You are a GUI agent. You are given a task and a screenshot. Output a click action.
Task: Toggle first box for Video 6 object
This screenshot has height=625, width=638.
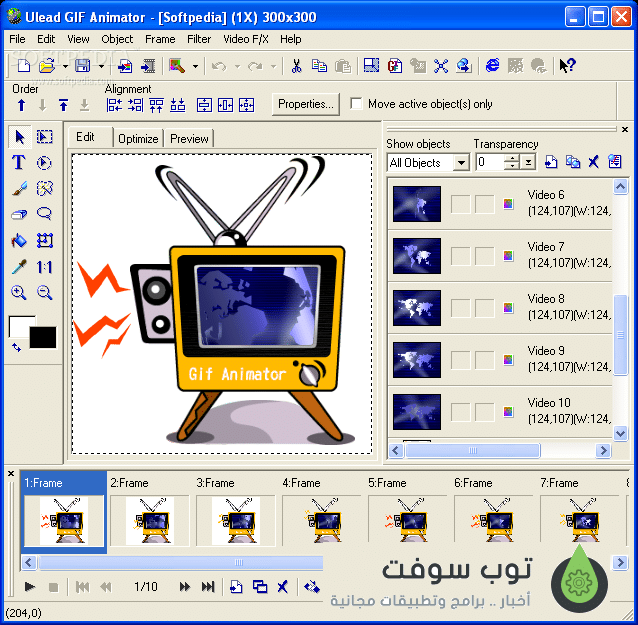[461, 204]
